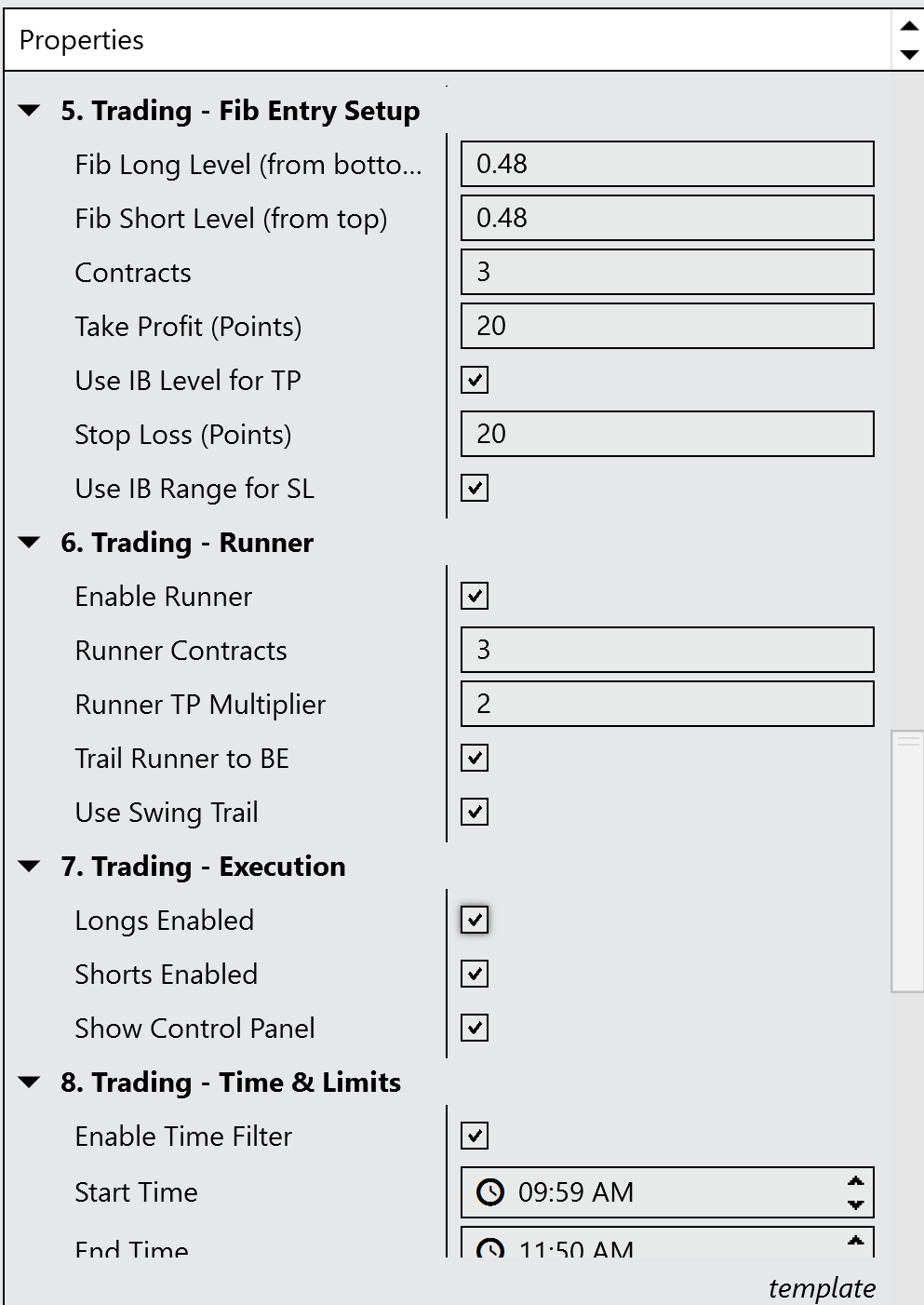Image resolution: width=924 pixels, height=1305 pixels.
Task: Click Properties header down arrow
Action: (x=909, y=55)
